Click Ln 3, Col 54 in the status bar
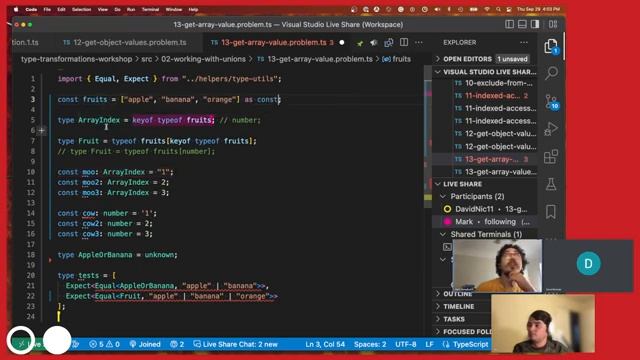This screenshot has height=360, width=640. coord(325,344)
